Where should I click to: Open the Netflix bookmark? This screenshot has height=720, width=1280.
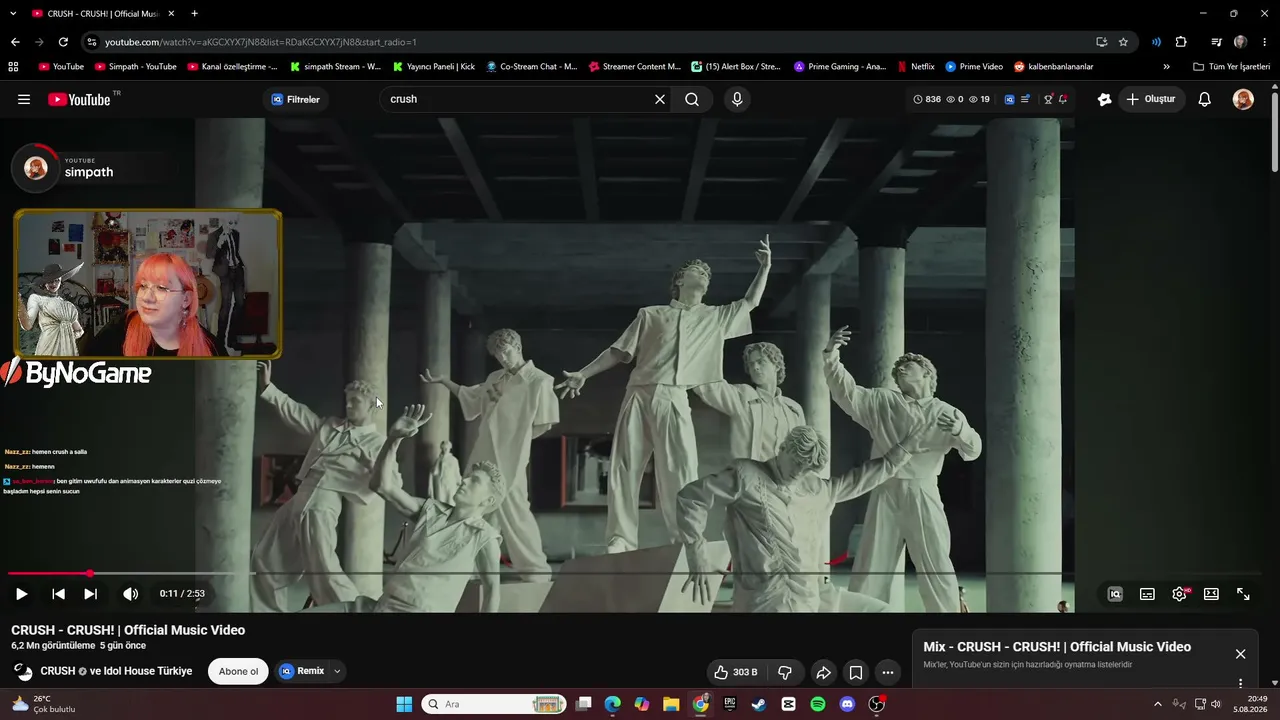click(x=916, y=67)
